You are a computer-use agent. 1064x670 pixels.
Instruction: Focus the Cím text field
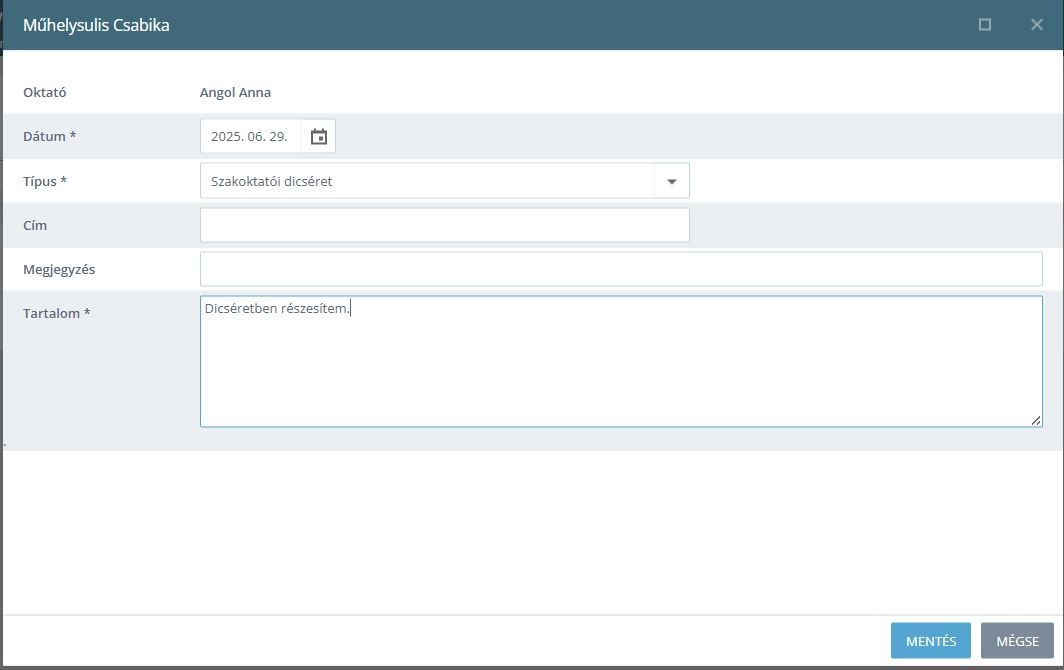point(444,225)
